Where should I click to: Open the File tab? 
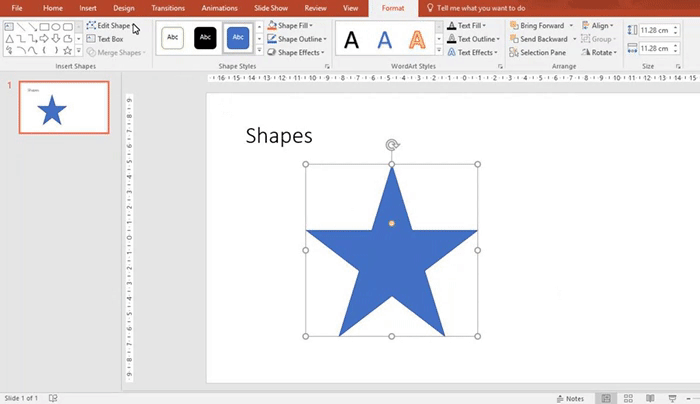[17, 8]
